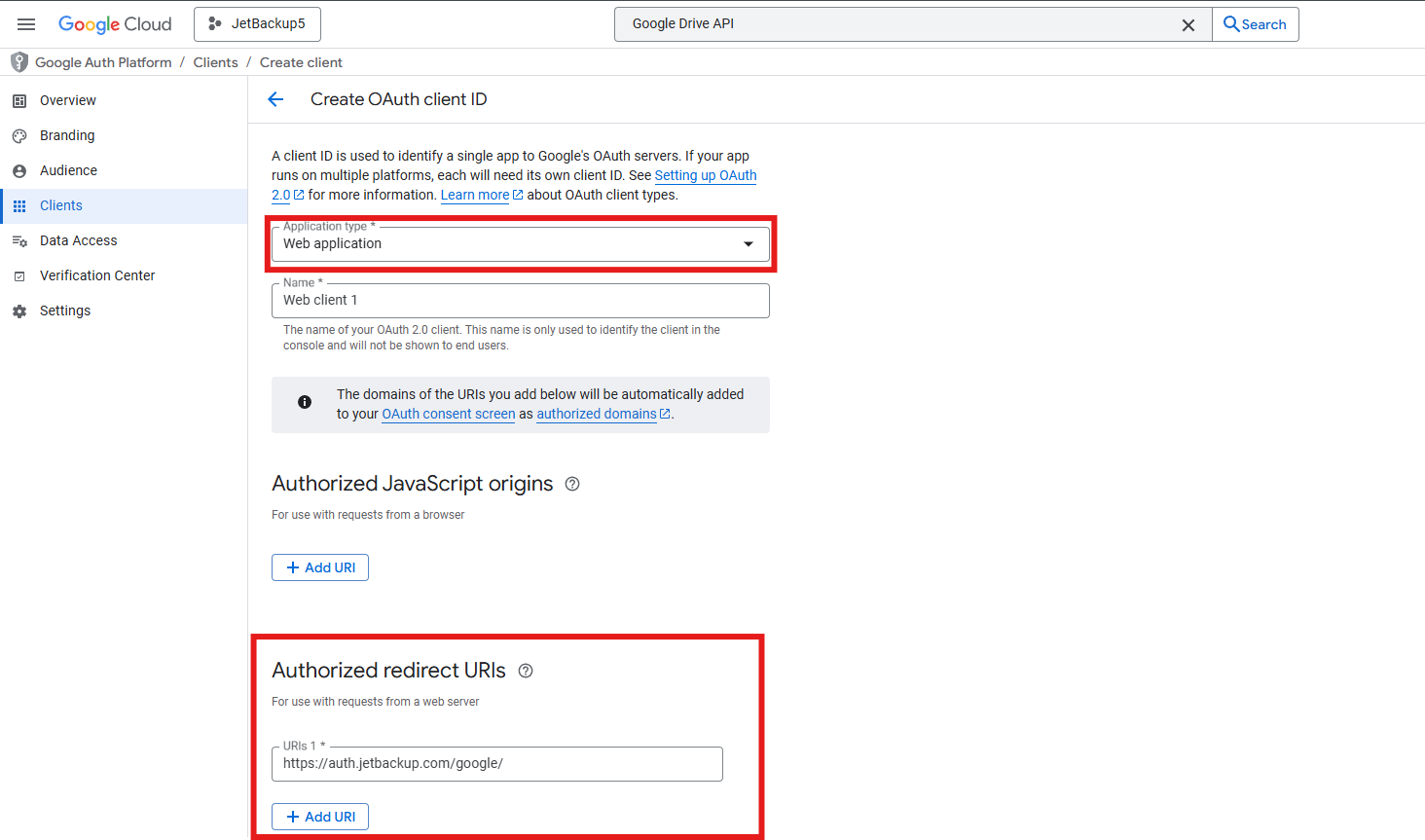
Task: Open Data Access in sidebar
Action: click(x=78, y=240)
